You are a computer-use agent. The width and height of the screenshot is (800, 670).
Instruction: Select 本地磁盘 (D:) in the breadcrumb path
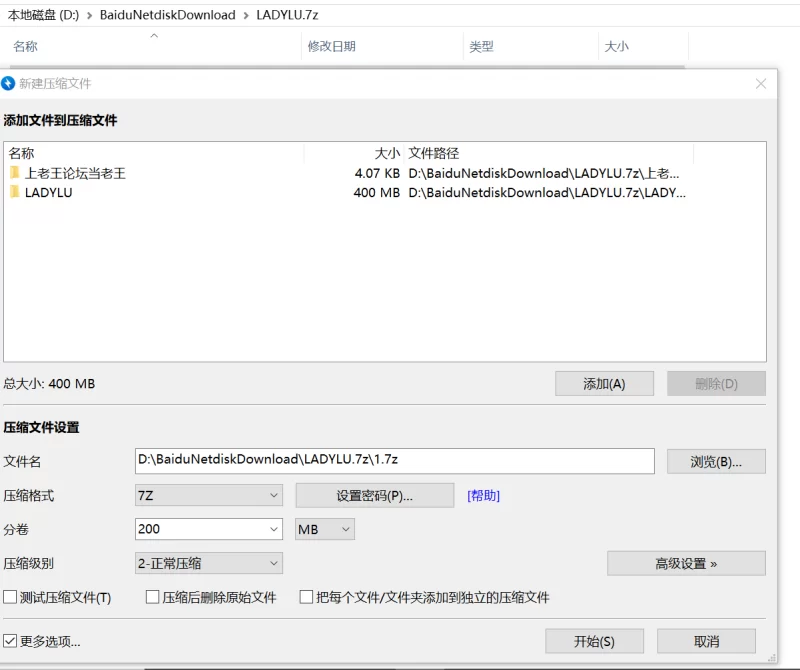pyautogui.click(x=43, y=15)
